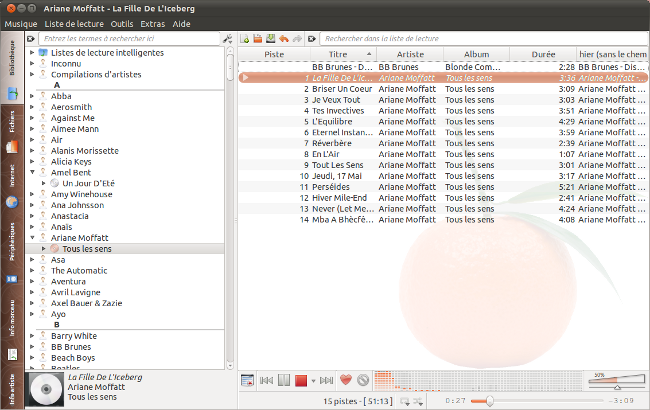
Task: Sort playlist by Titre column header
Action: coord(343,54)
